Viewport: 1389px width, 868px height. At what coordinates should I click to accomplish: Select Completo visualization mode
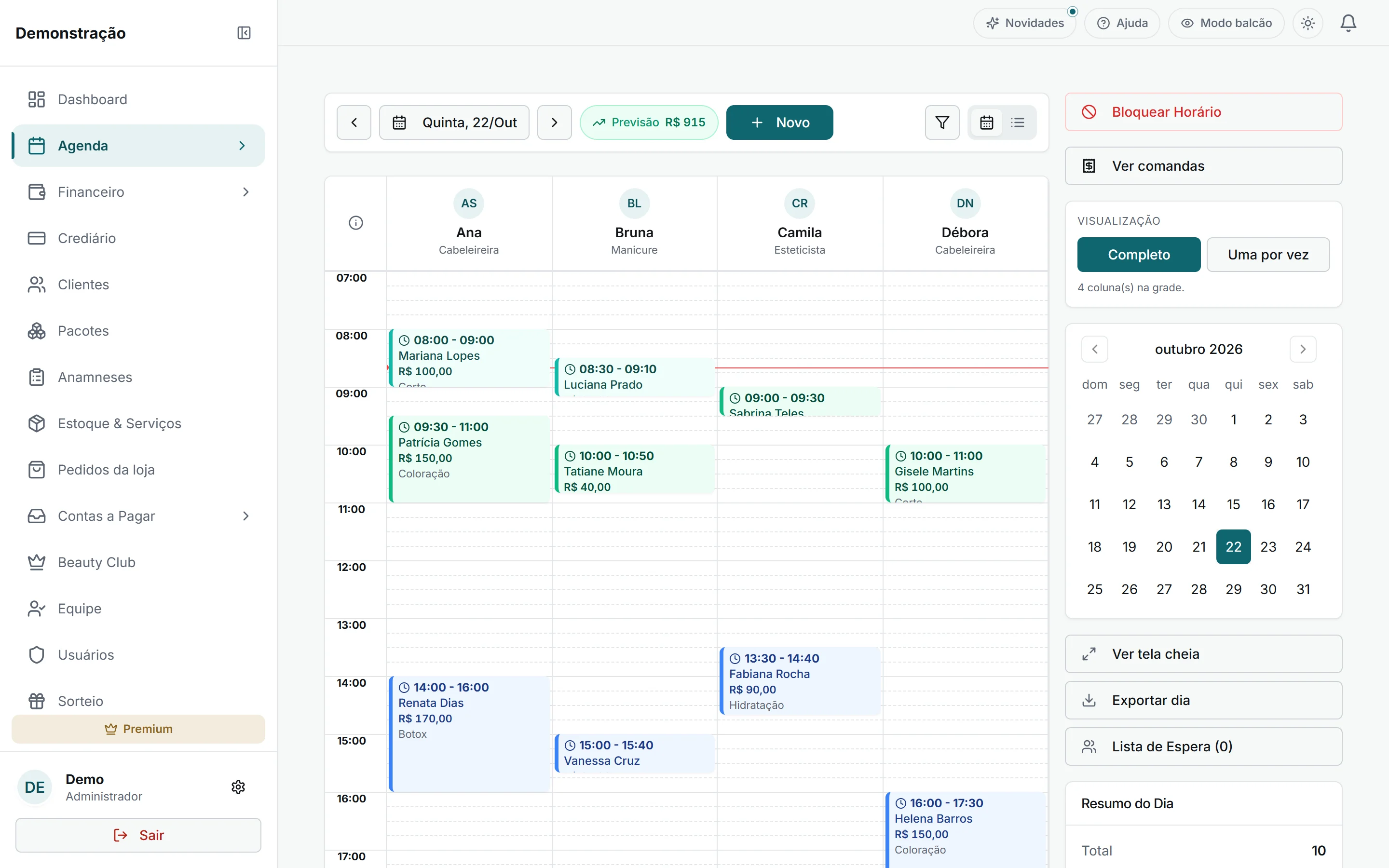(x=1139, y=255)
